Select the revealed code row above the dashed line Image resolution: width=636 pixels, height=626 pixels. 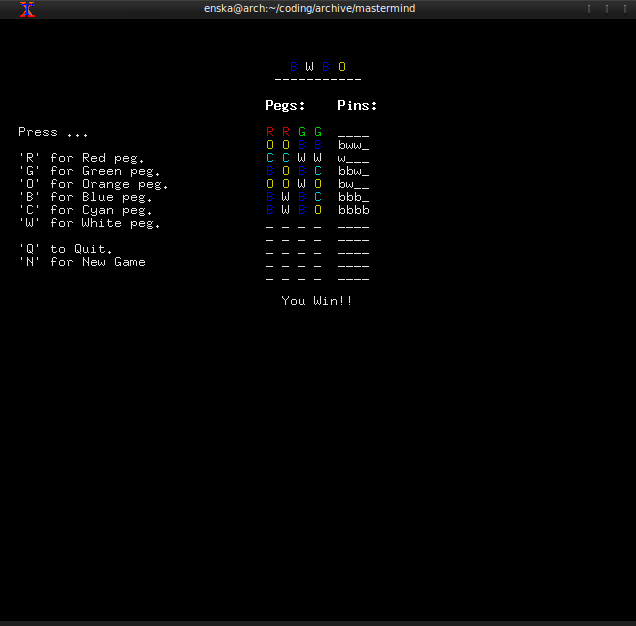click(318, 67)
